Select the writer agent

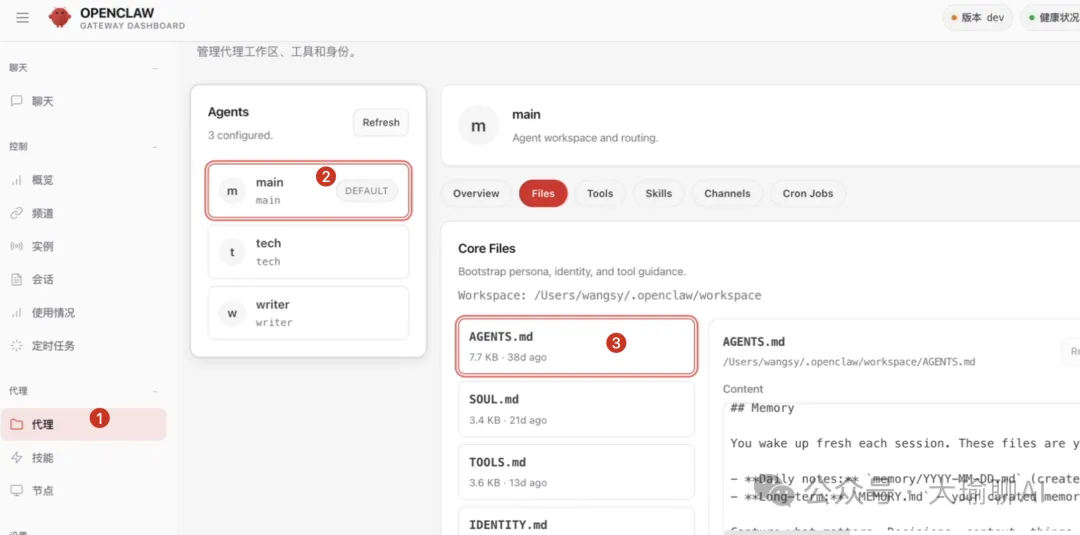[x=308, y=313]
